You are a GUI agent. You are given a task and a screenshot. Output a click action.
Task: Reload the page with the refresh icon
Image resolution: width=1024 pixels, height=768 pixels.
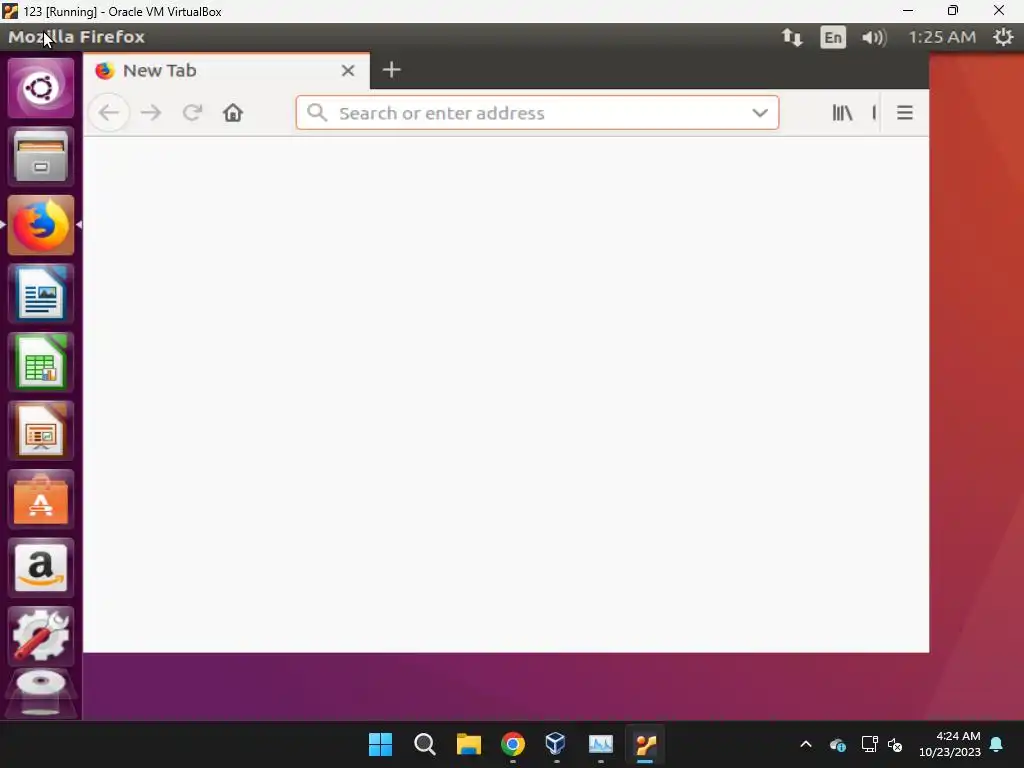(192, 112)
